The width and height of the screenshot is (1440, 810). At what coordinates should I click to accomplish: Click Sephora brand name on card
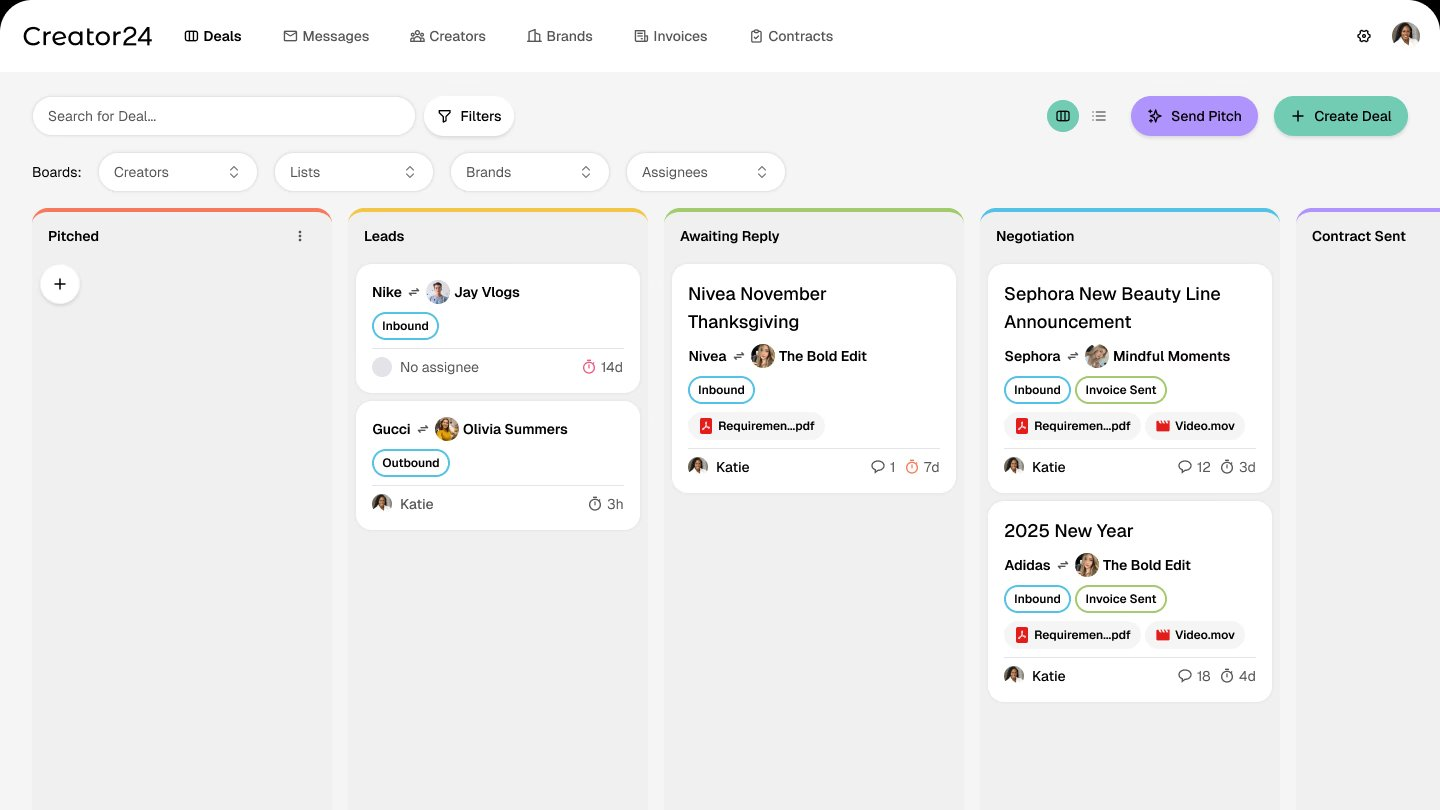pyautogui.click(x=1032, y=356)
